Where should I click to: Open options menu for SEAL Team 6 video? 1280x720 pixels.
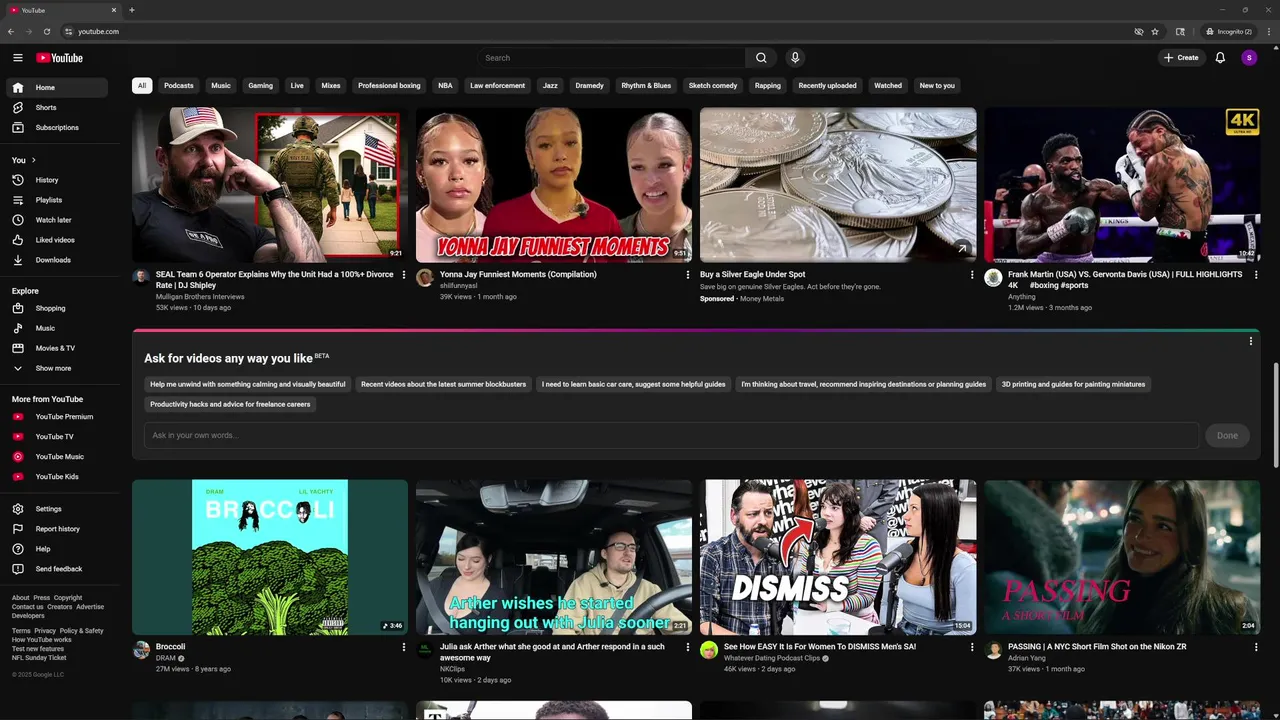point(404,275)
